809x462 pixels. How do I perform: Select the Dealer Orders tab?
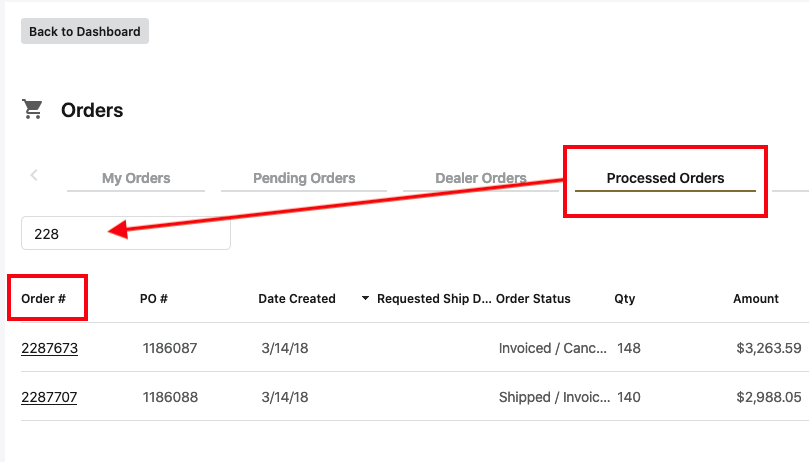(480, 178)
